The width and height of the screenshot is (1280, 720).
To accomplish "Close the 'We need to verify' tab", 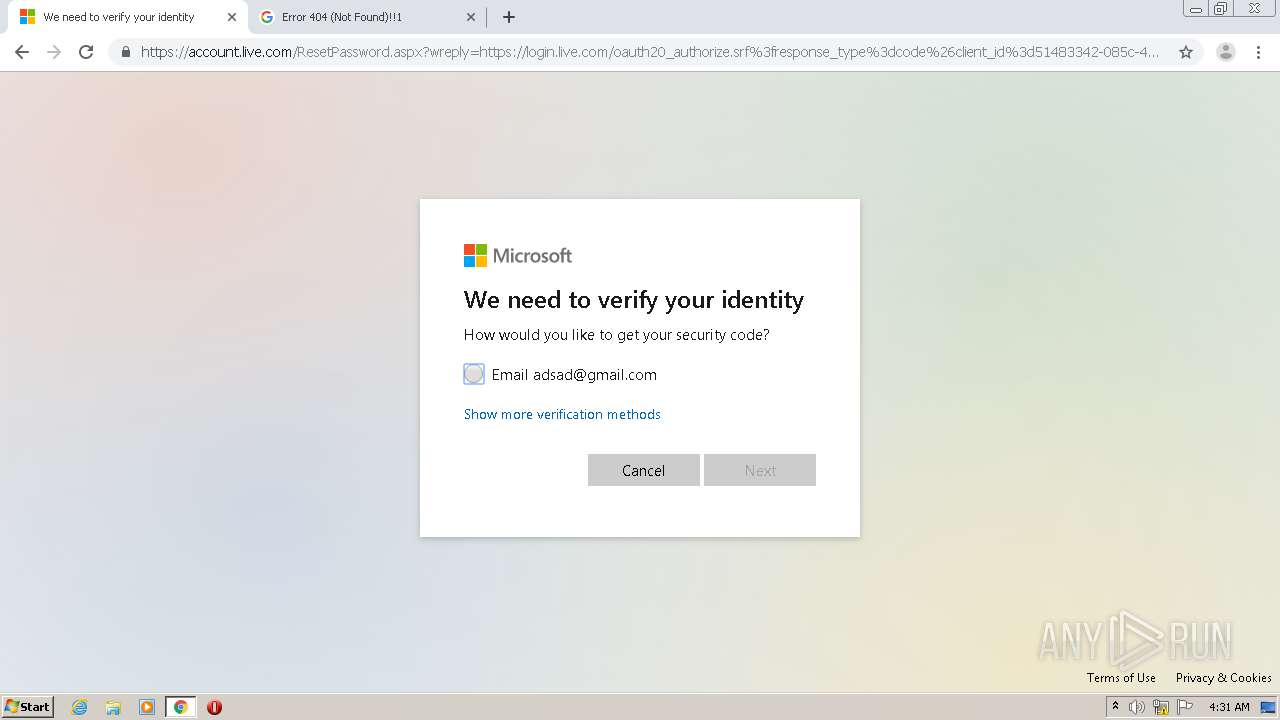I will pyautogui.click(x=232, y=17).
